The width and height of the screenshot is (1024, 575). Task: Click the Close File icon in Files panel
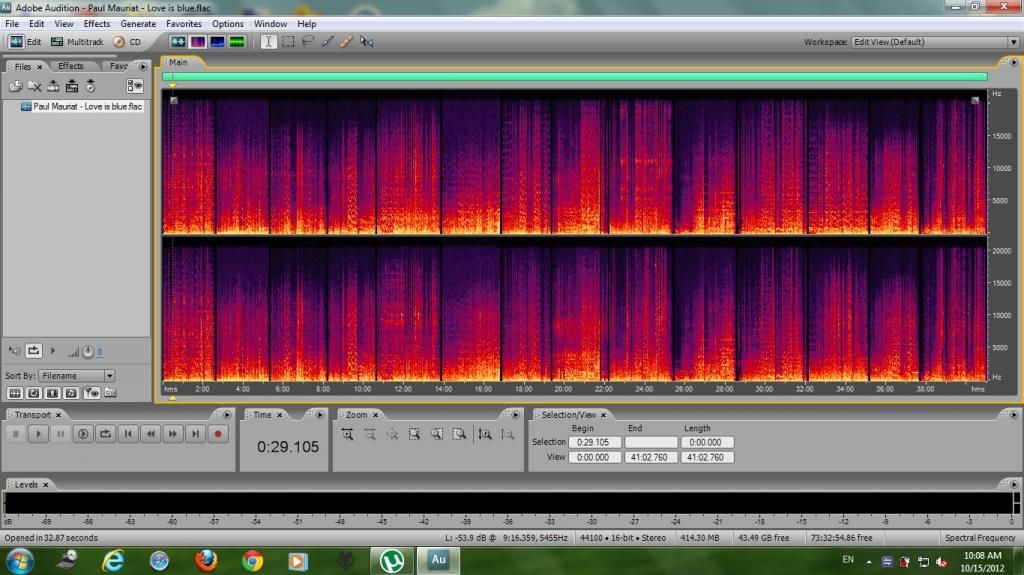point(35,86)
